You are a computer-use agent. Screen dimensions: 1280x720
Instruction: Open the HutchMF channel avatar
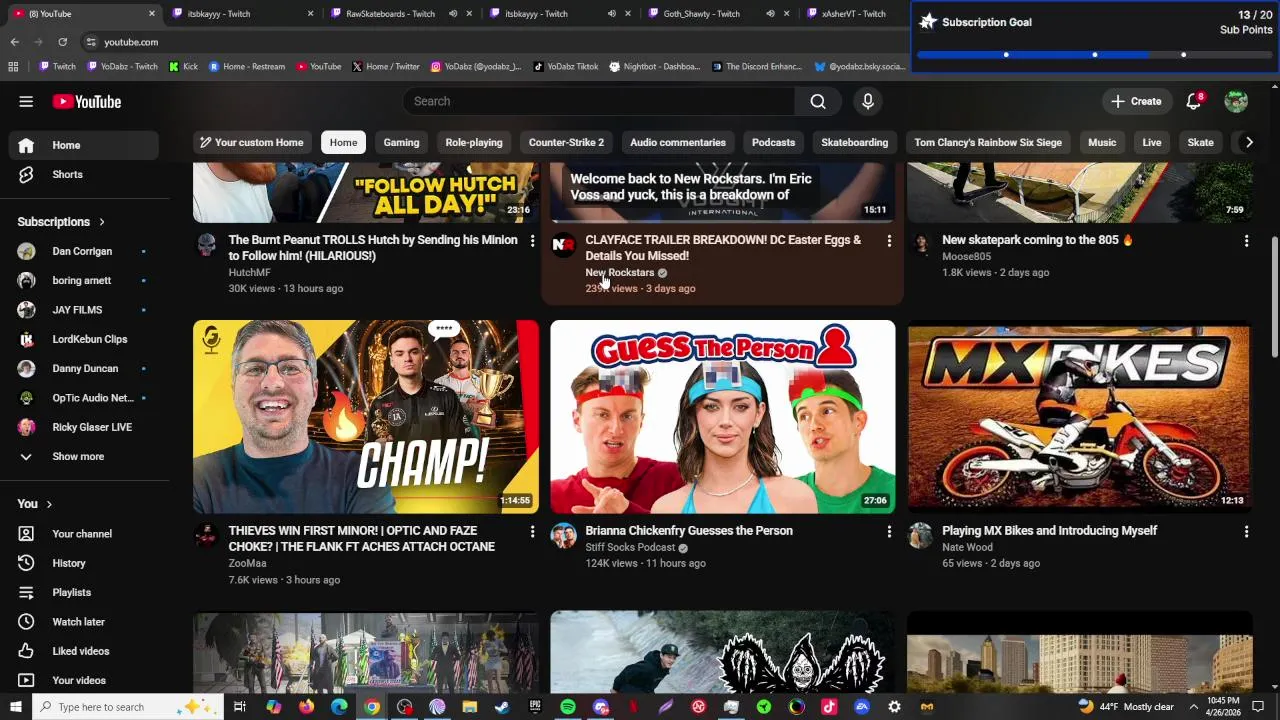pyautogui.click(x=206, y=245)
